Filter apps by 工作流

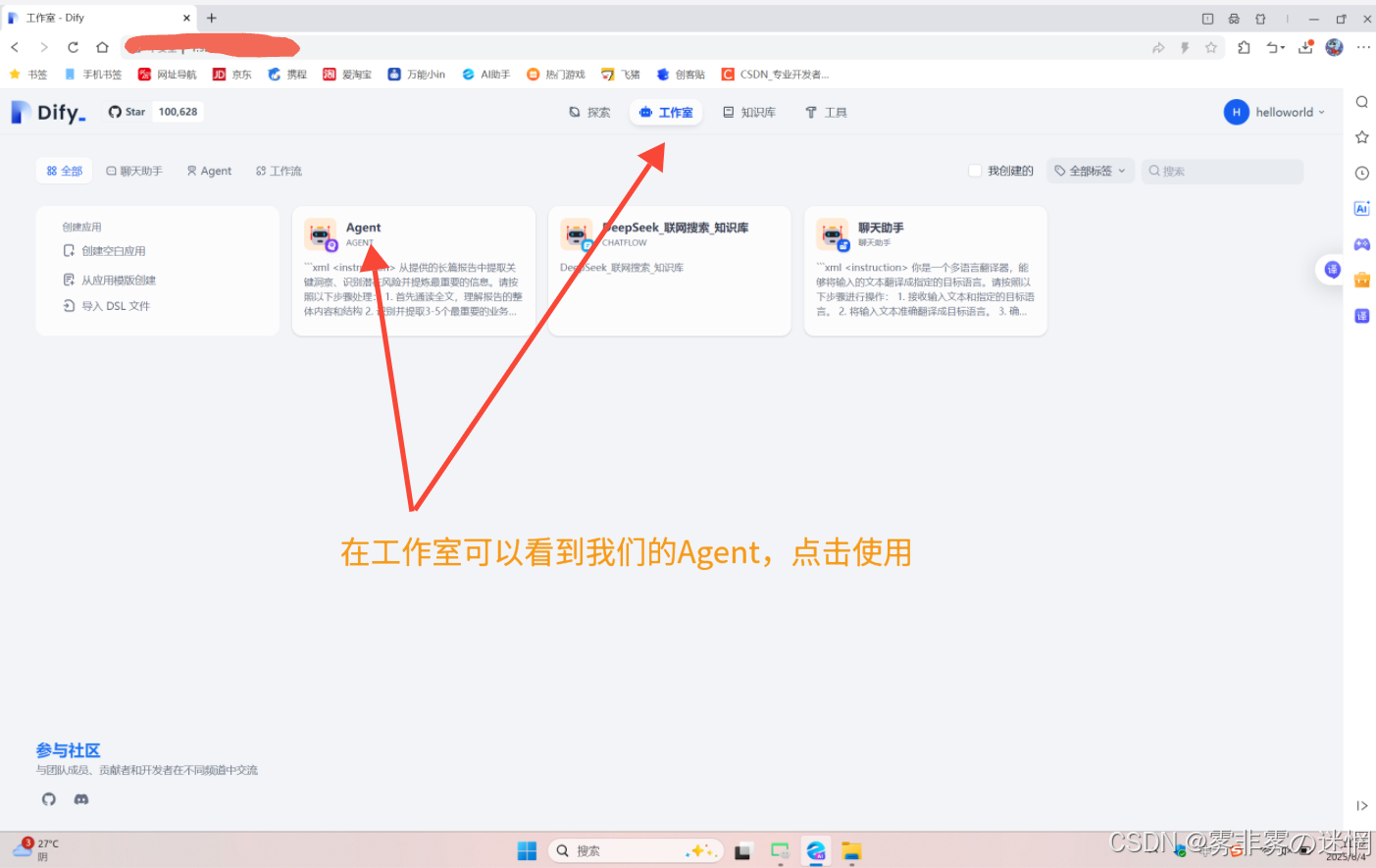pyautogui.click(x=279, y=171)
